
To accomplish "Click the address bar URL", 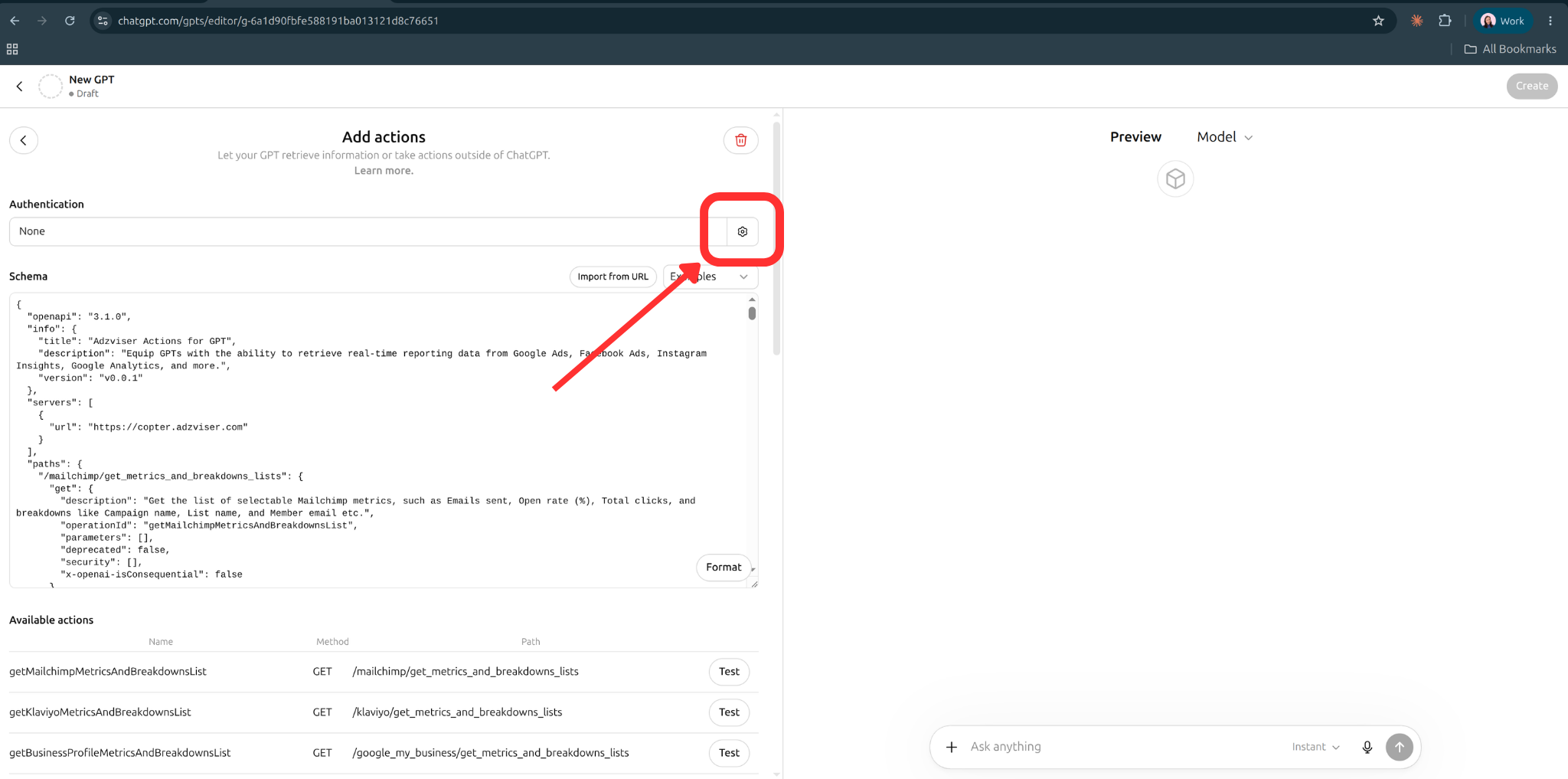I will 279,21.
